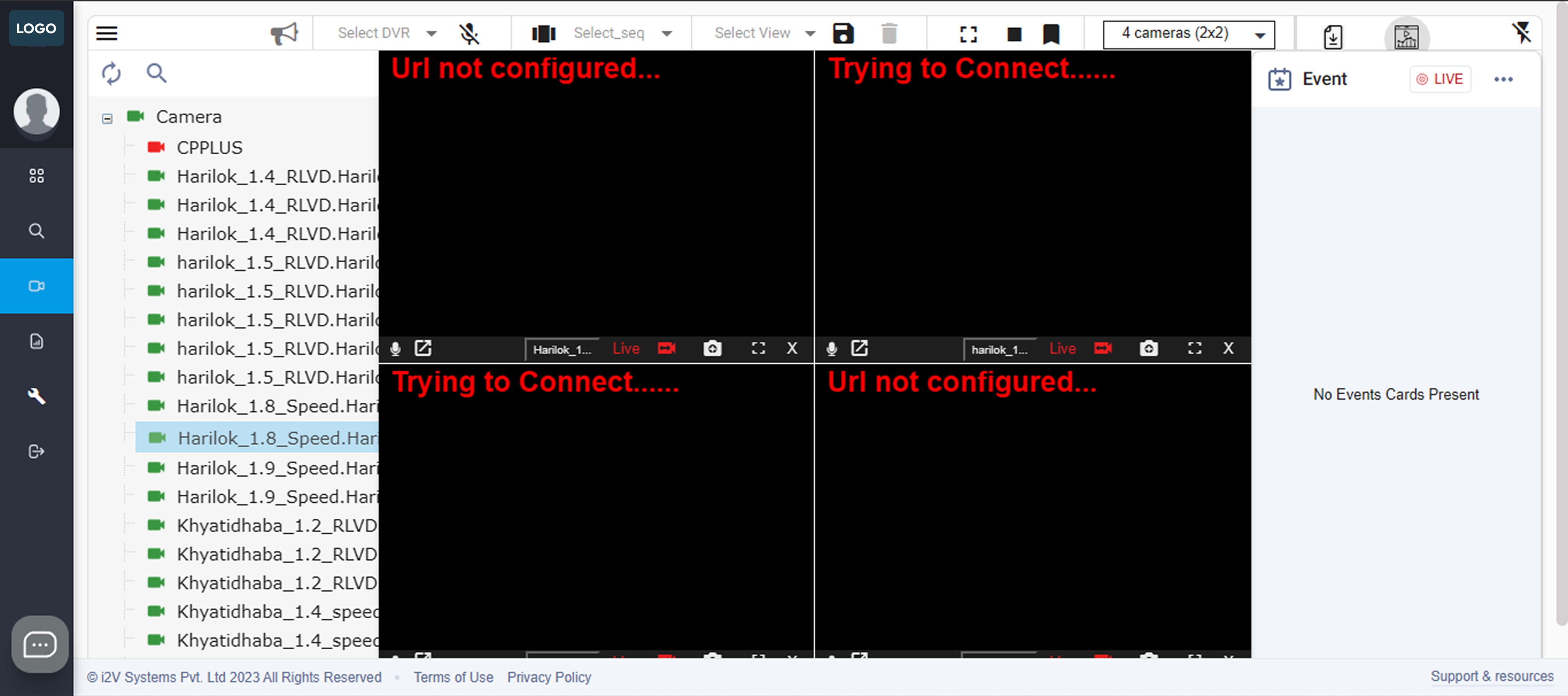Open the Event panel overflow menu
Viewport: 1568px width, 696px height.
pos(1504,79)
